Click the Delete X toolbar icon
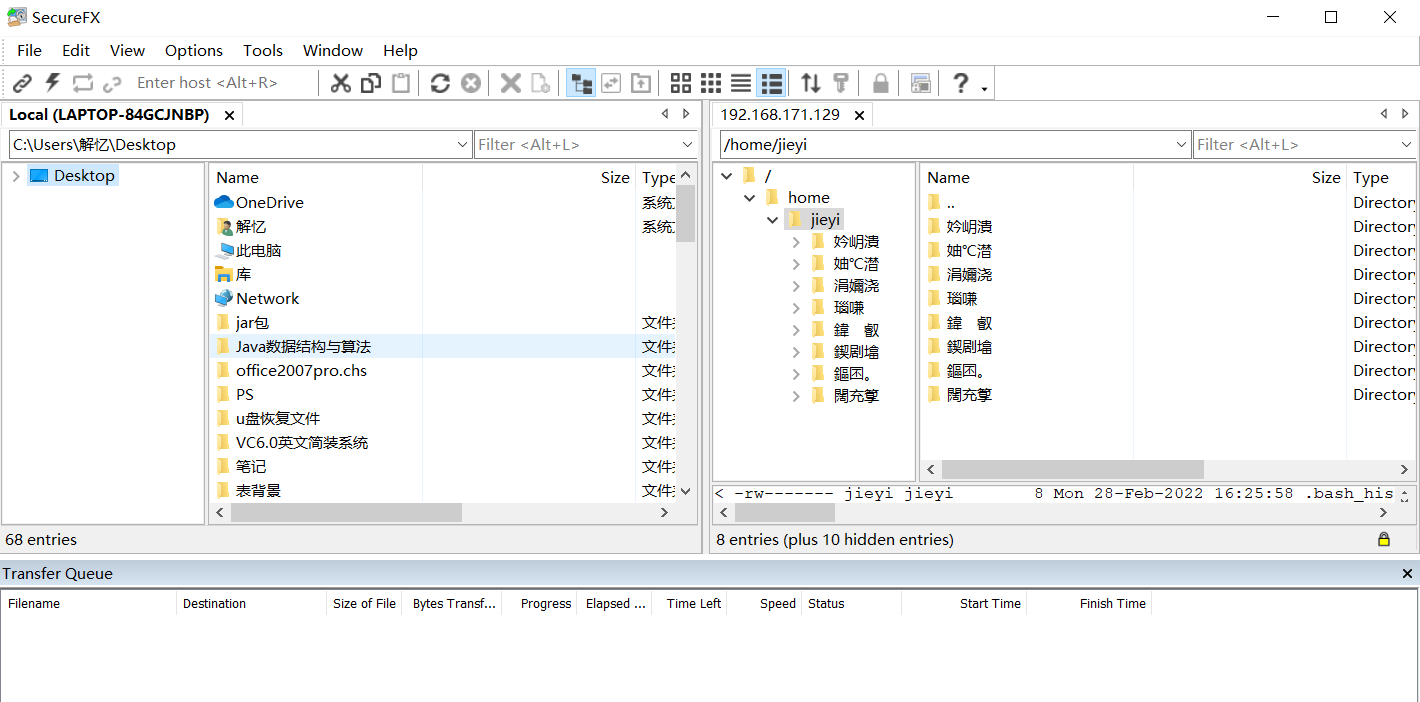 pyautogui.click(x=510, y=83)
